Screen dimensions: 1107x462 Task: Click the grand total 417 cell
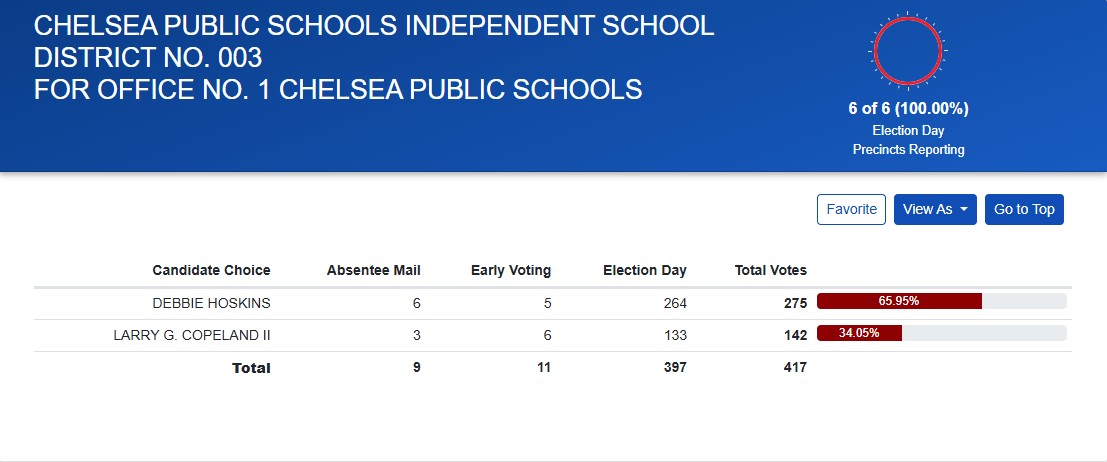click(795, 368)
